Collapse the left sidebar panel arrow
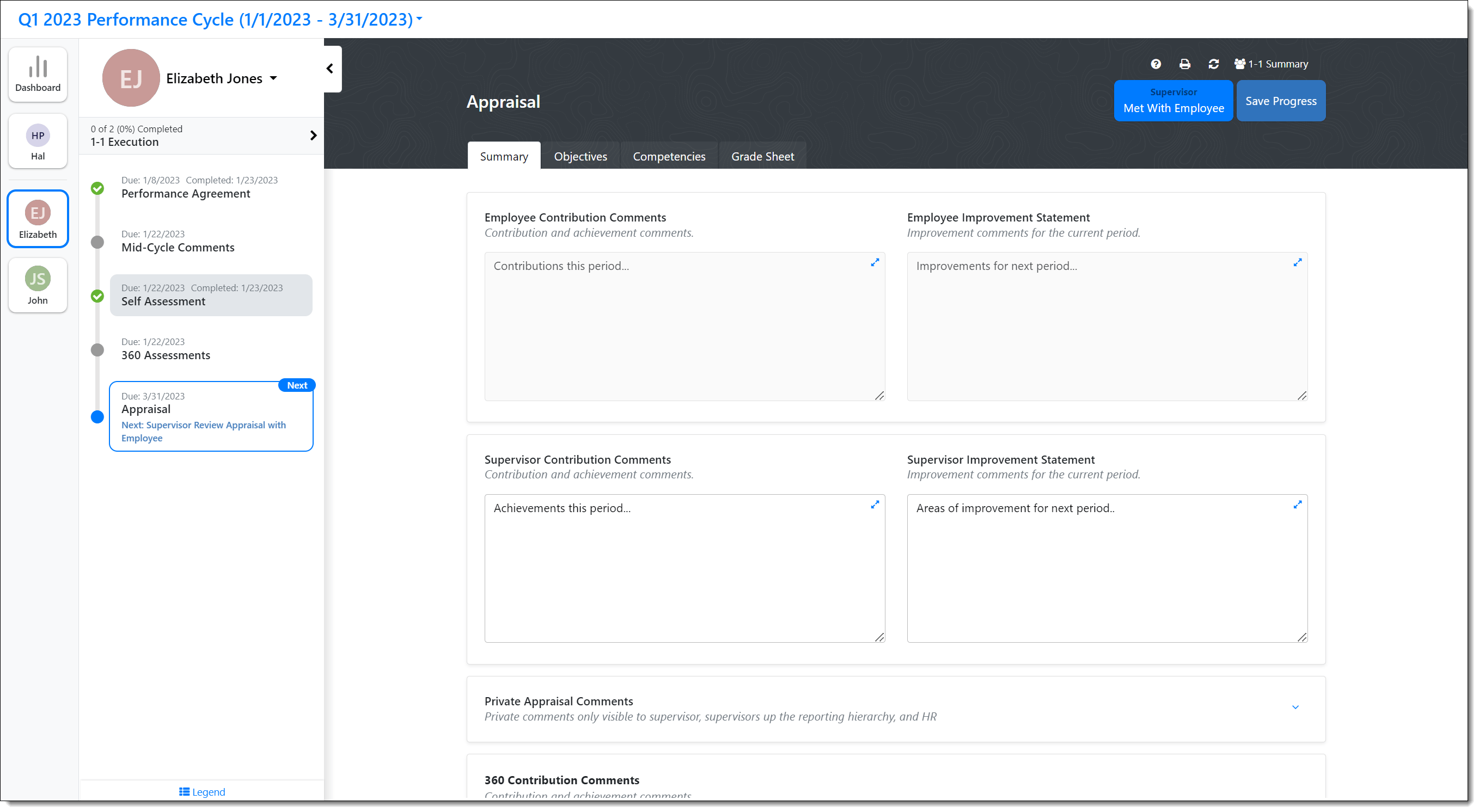Screen dimensions: 1479x812 pyautogui.click(x=330, y=69)
